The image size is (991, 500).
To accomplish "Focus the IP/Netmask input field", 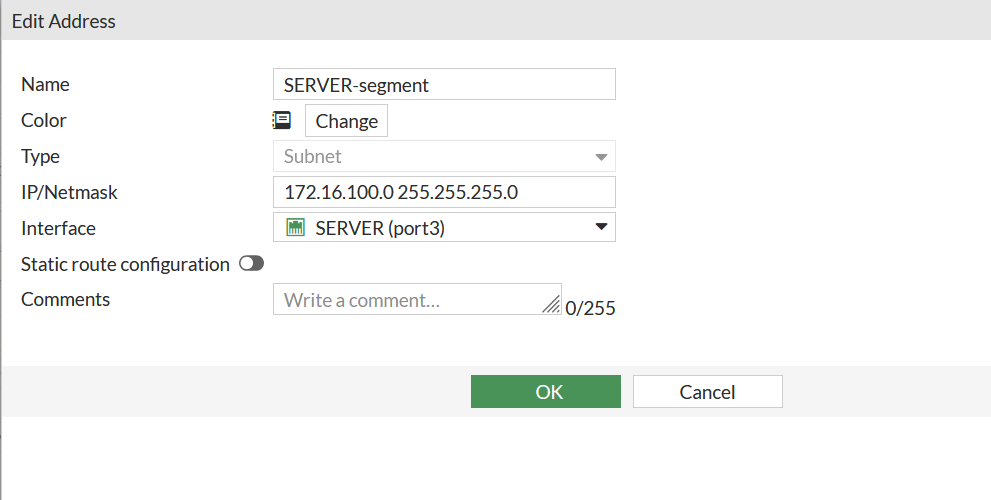I will [x=443, y=192].
